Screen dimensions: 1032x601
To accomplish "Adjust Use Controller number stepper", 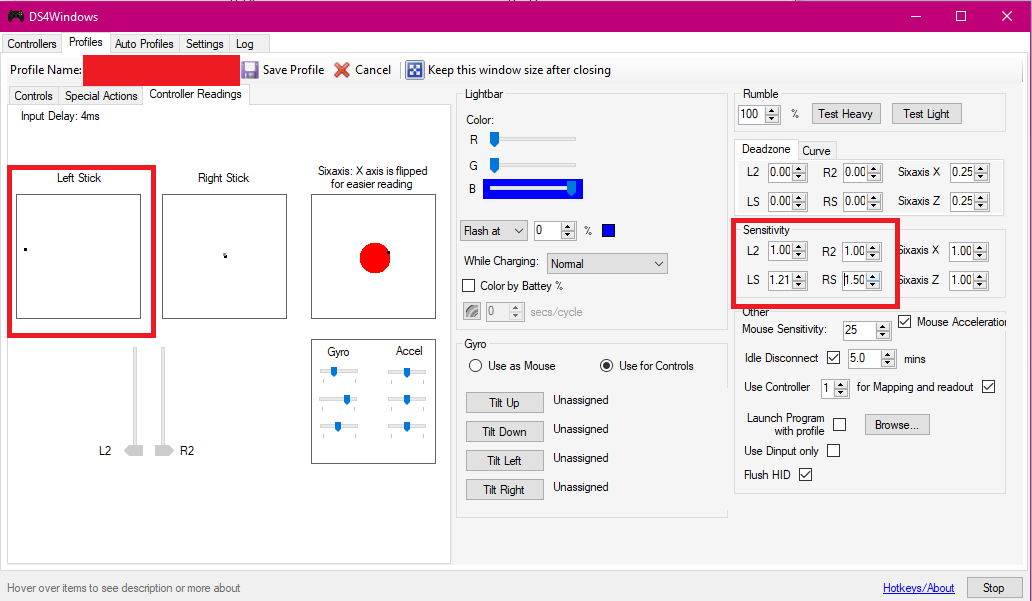I will click(x=840, y=388).
